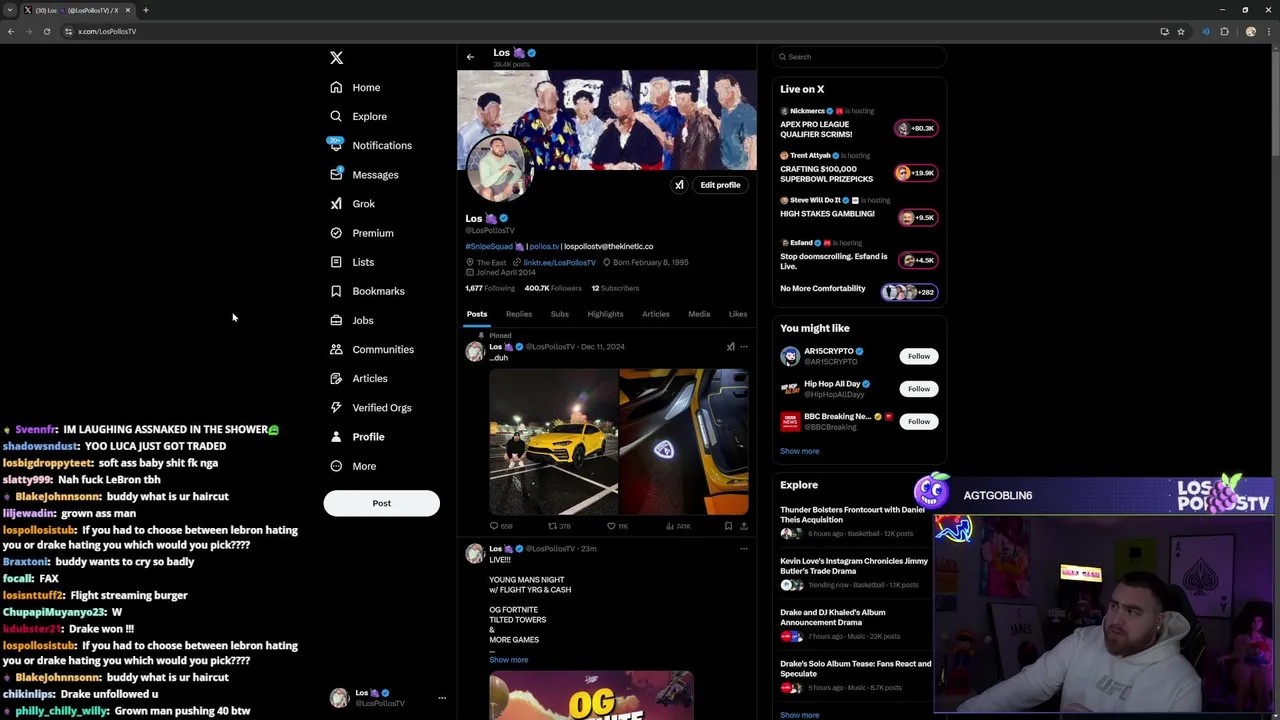The image size is (1280, 720).
Task: Click the Bookmarks icon in sidebar
Action: point(336,291)
